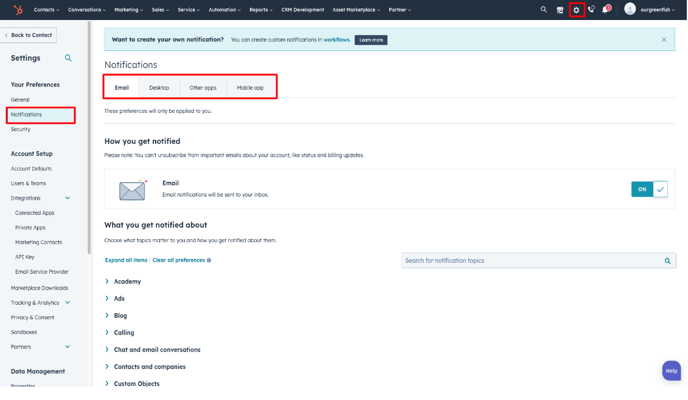This screenshot has width=688, height=400.
Task: Open Connected Apps settings
Action: click(x=35, y=213)
